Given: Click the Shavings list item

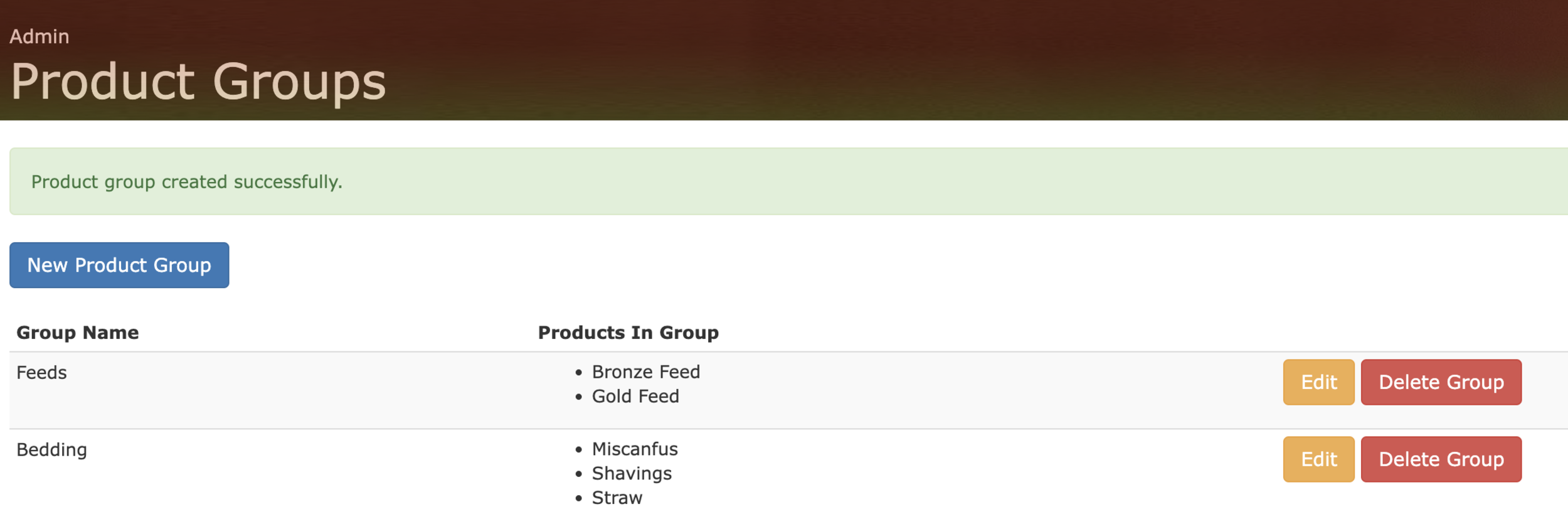Looking at the screenshot, I should point(631,474).
